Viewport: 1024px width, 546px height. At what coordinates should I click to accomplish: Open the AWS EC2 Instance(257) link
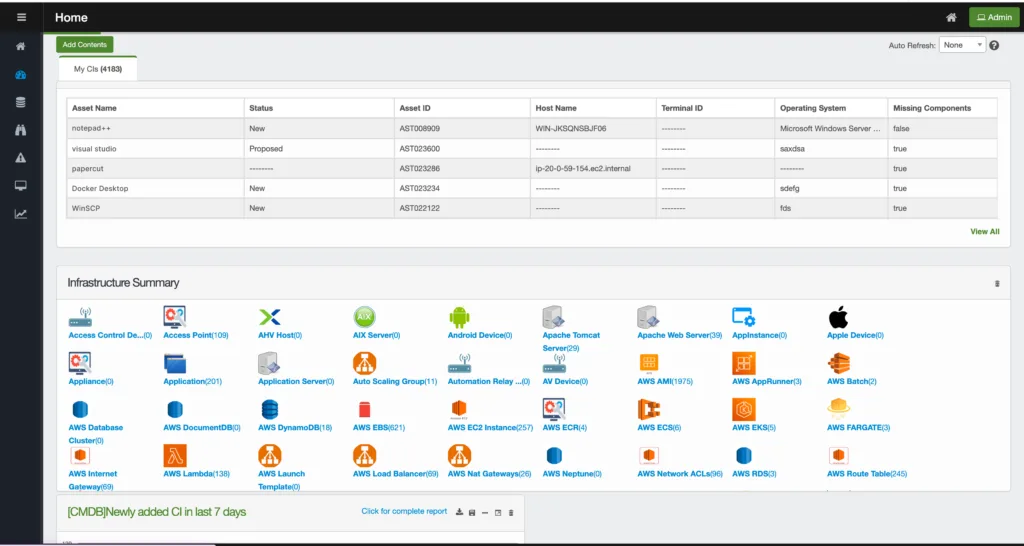coord(490,428)
